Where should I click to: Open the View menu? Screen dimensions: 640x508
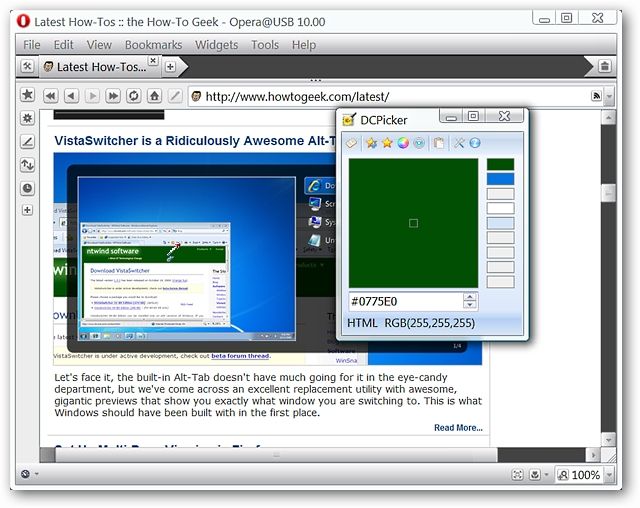tap(99, 44)
